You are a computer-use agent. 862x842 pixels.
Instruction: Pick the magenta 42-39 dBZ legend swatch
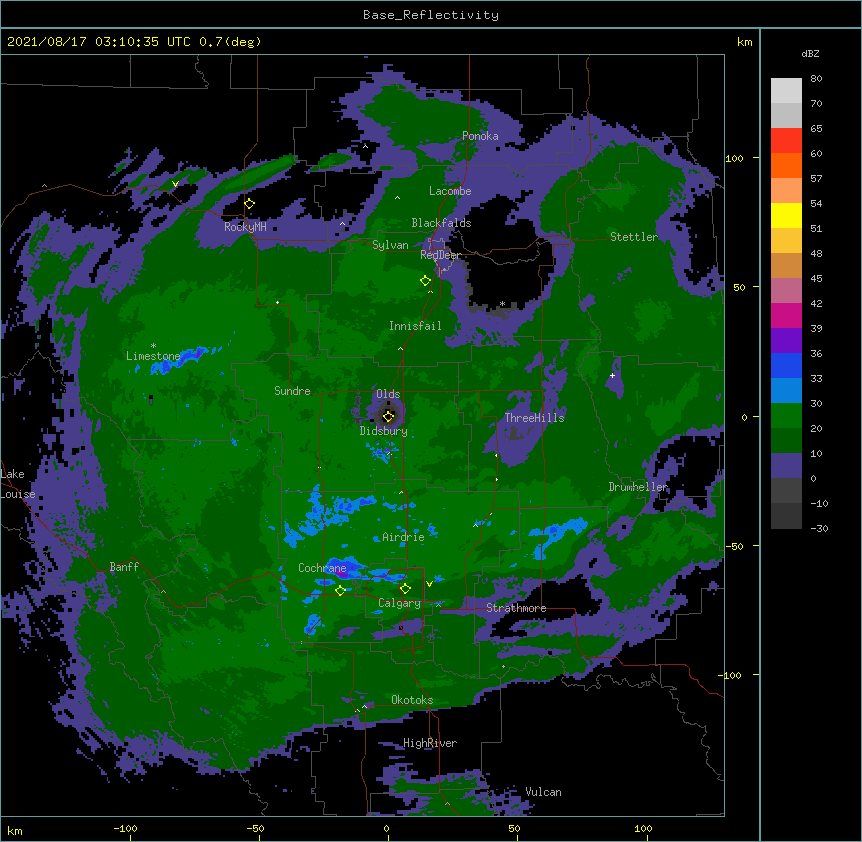tap(786, 315)
